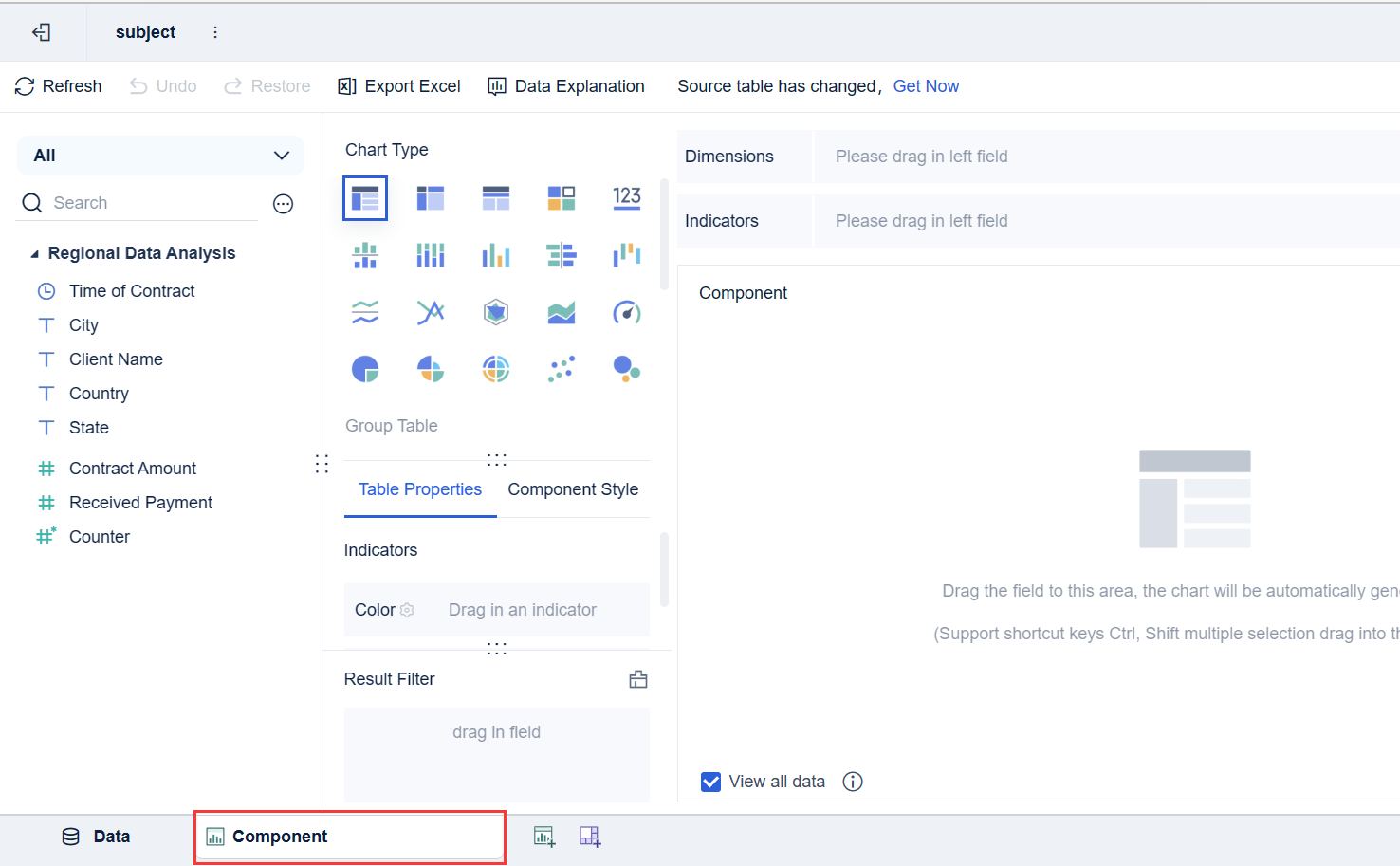Click the Get Now link
1400x866 pixels.
coord(926,86)
